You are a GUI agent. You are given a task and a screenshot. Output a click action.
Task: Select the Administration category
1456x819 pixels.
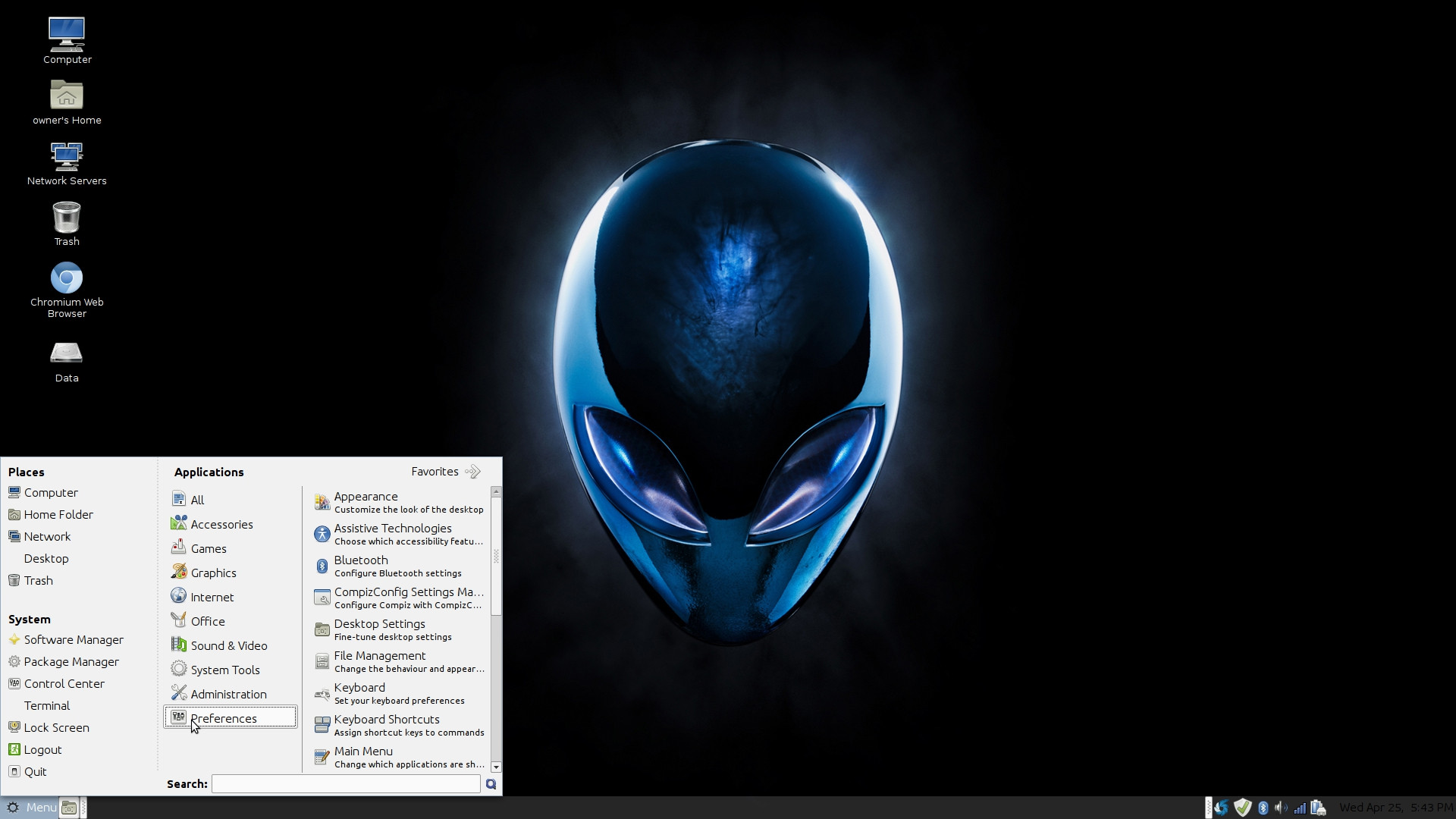(x=231, y=693)
